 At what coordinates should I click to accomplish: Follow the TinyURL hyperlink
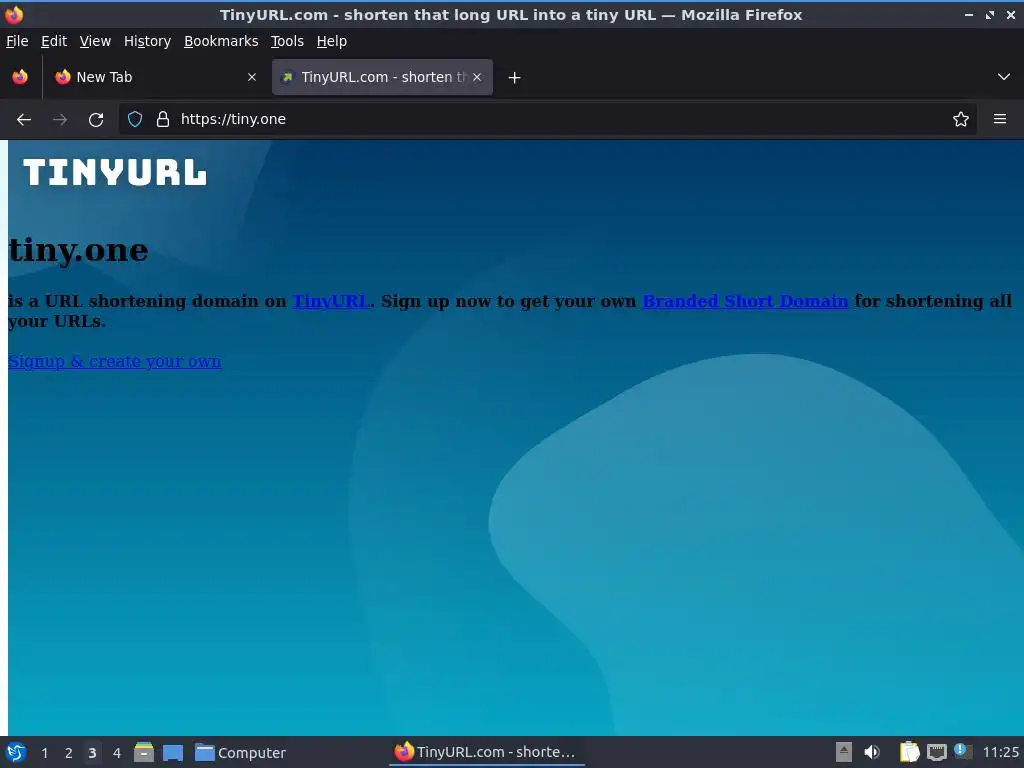pos(331,301)
